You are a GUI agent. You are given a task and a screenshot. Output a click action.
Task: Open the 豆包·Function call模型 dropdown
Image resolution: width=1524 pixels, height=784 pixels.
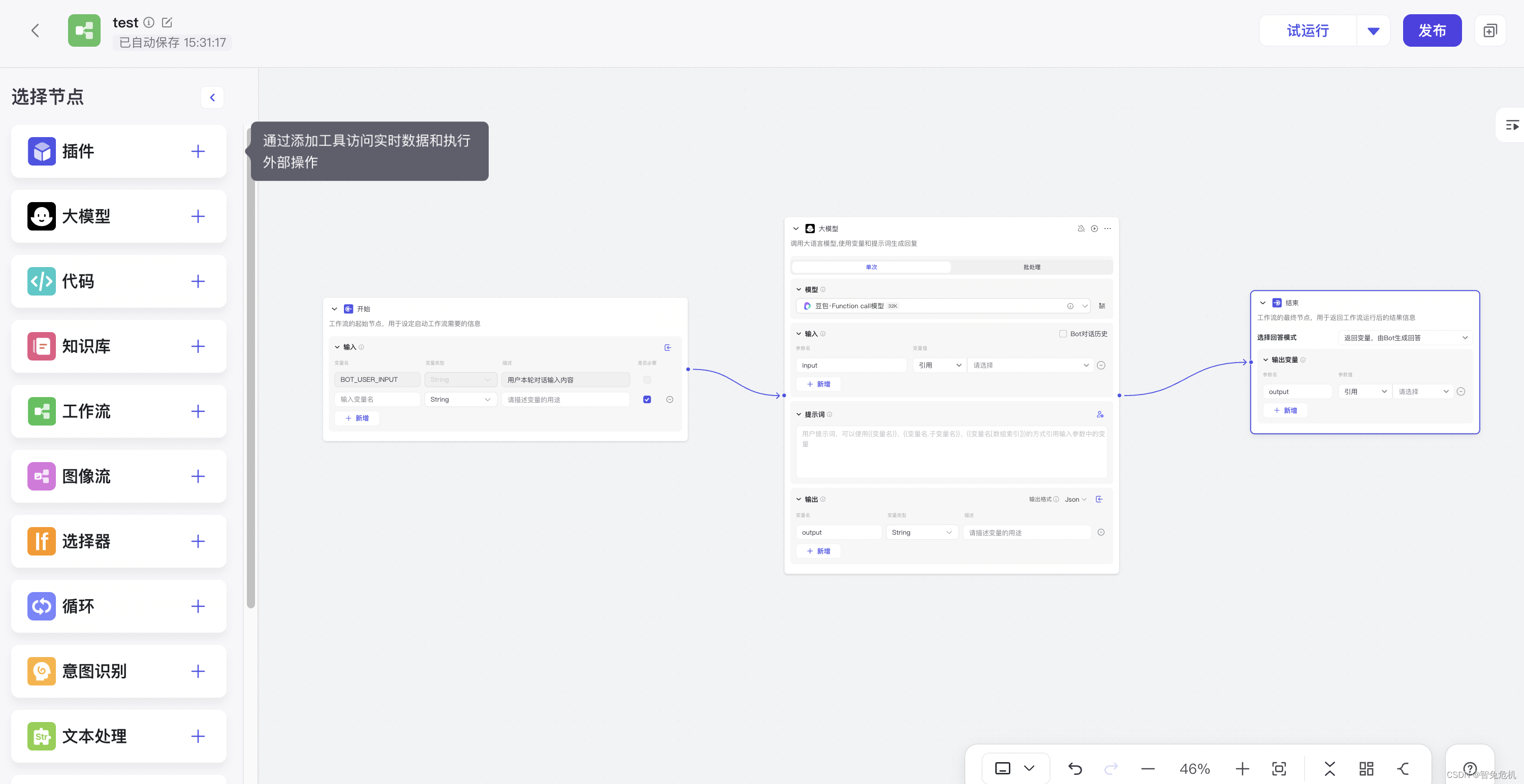tap(1085, 306)
